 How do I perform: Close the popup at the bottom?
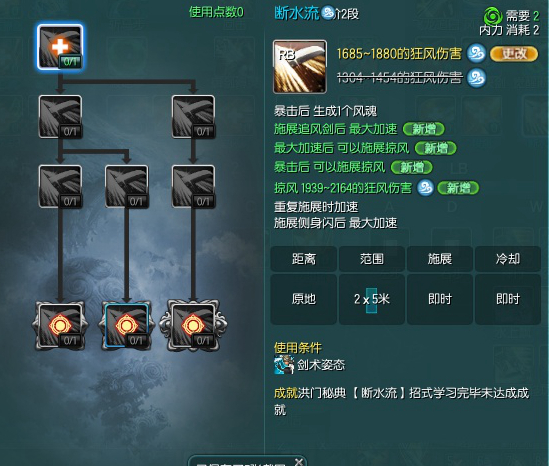(299, 461)
